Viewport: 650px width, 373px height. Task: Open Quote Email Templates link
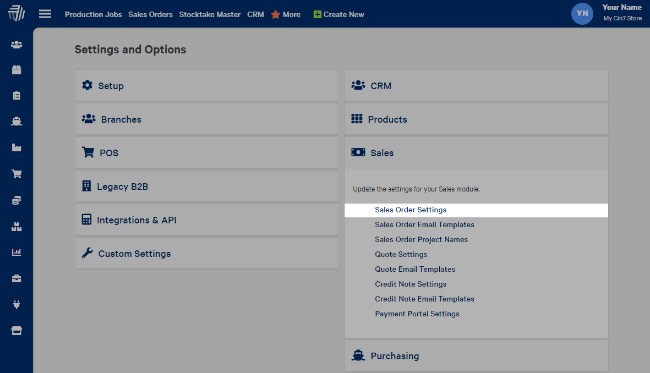tap(415, 269)
